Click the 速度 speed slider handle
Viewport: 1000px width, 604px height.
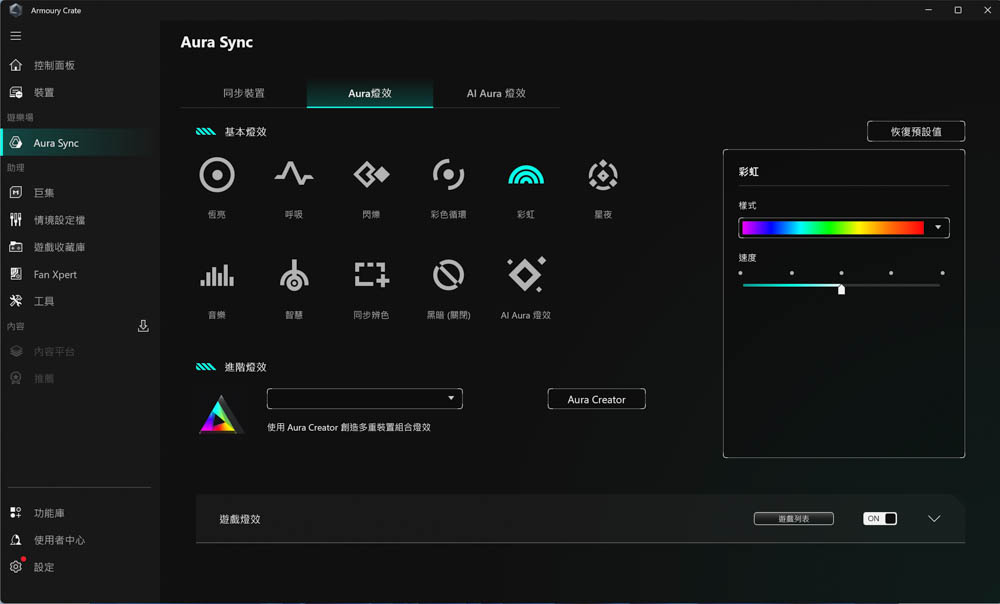(841, 289)
